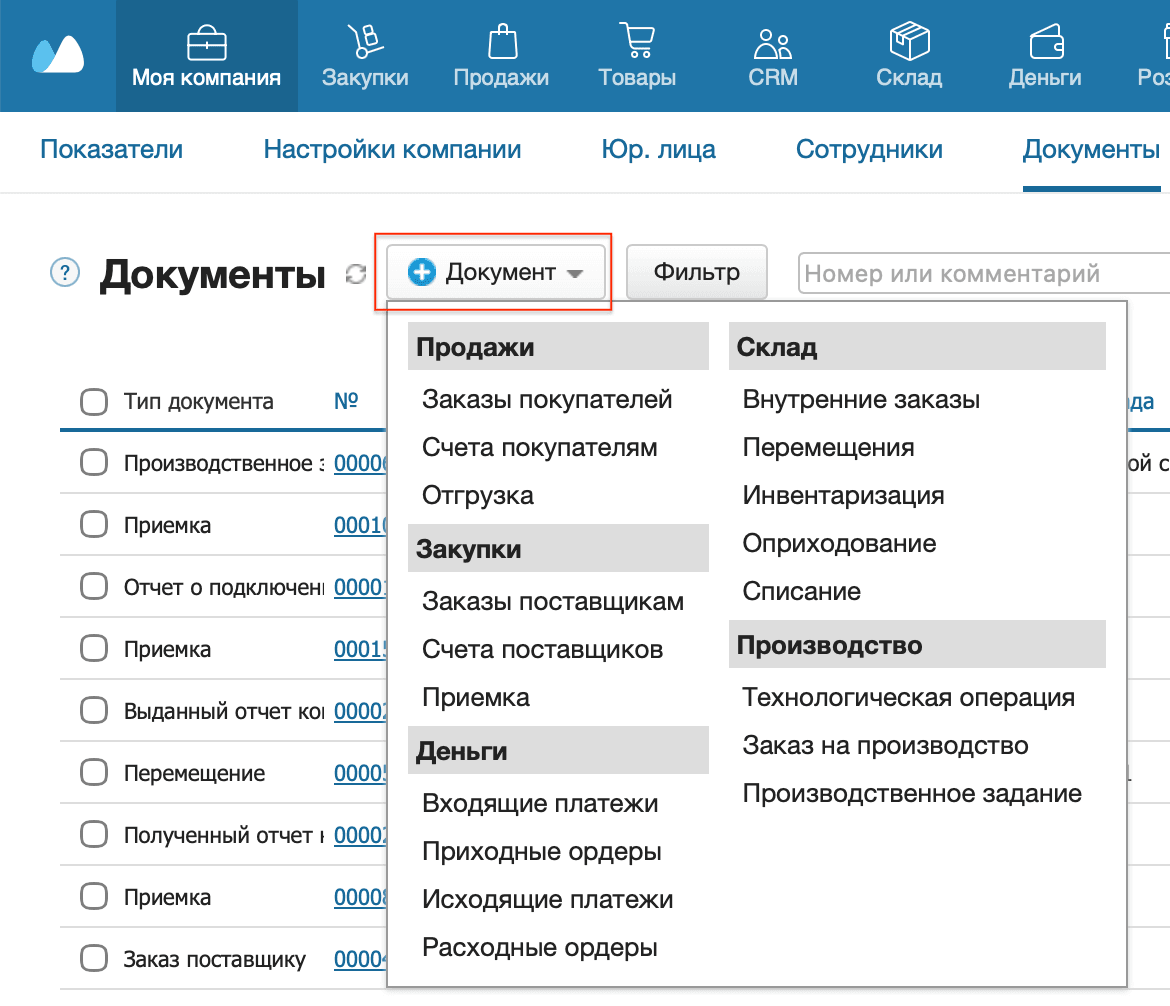The width and height of the screenshot is (1170, 1006).
Task: Toggle select-all checkbox in table header
Action: (x=94, y=402)
